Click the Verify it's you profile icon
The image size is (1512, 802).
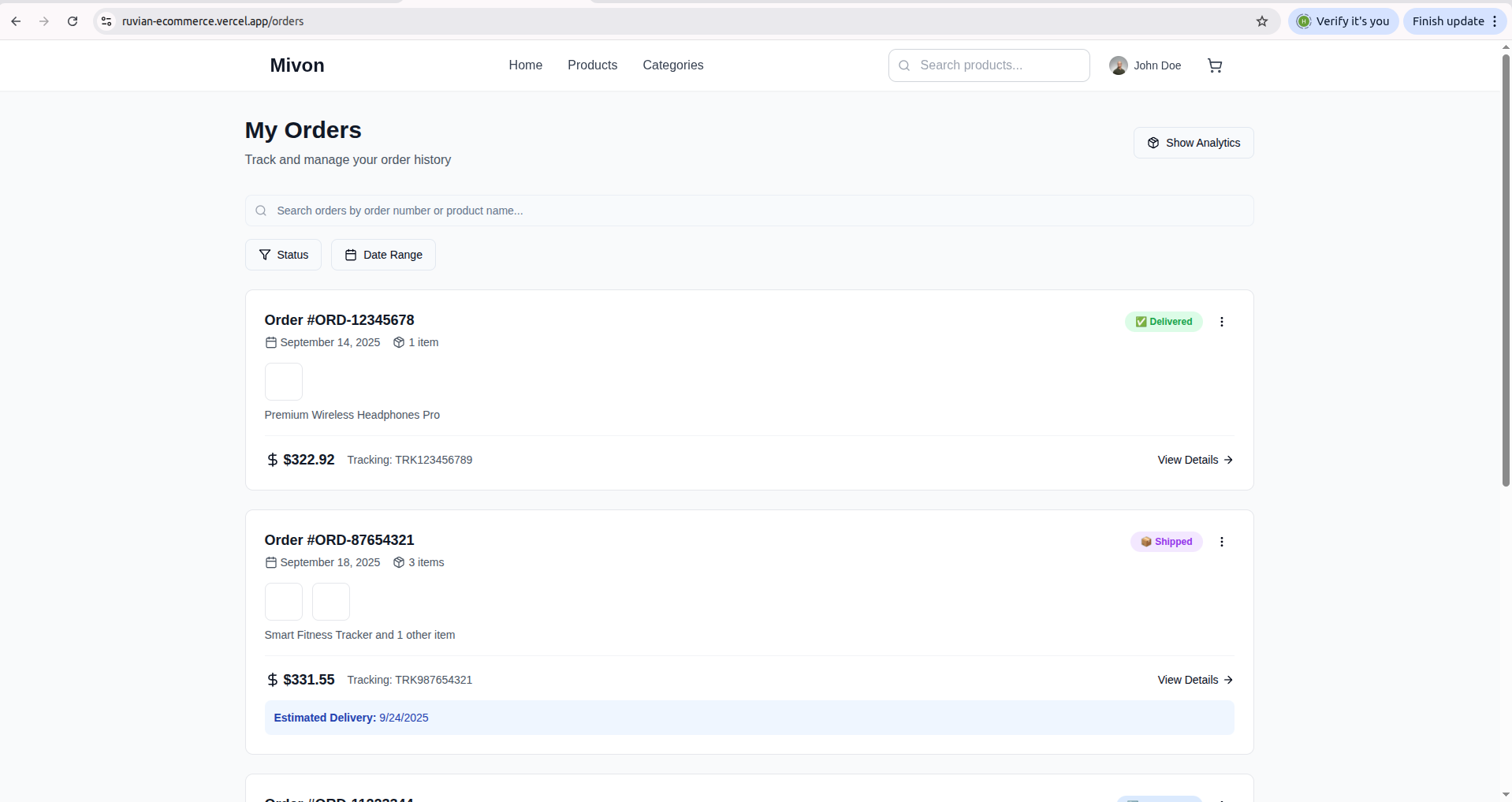point(1304,21)
